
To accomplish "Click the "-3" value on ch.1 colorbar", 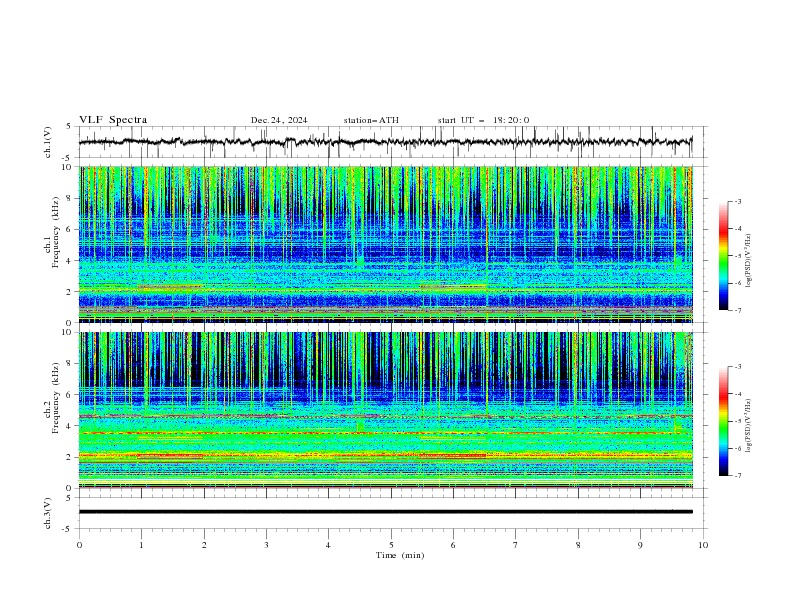I will (737, 201).
